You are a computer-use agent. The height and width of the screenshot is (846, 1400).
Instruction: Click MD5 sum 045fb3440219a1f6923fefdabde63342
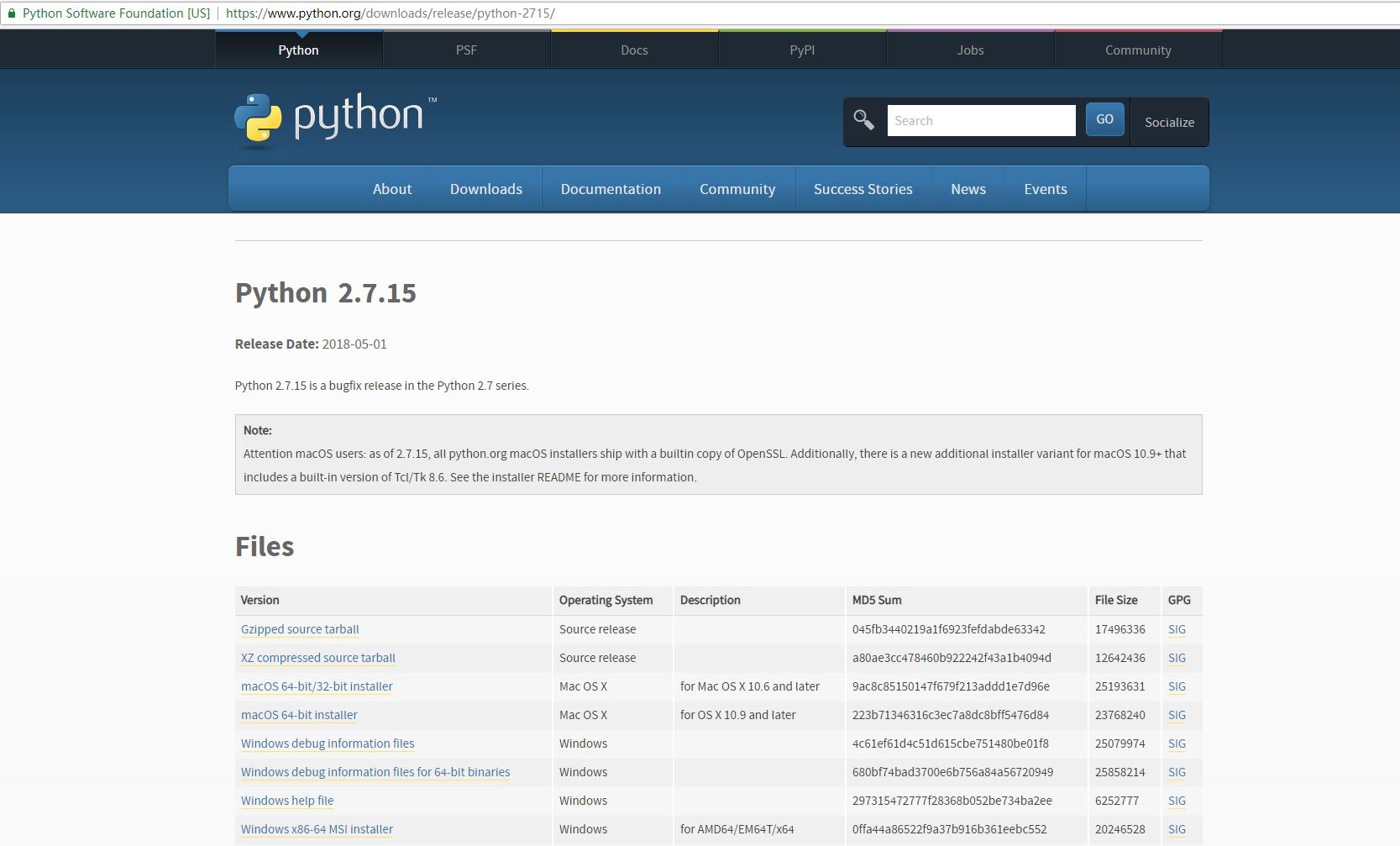click(x=949, y=629)
